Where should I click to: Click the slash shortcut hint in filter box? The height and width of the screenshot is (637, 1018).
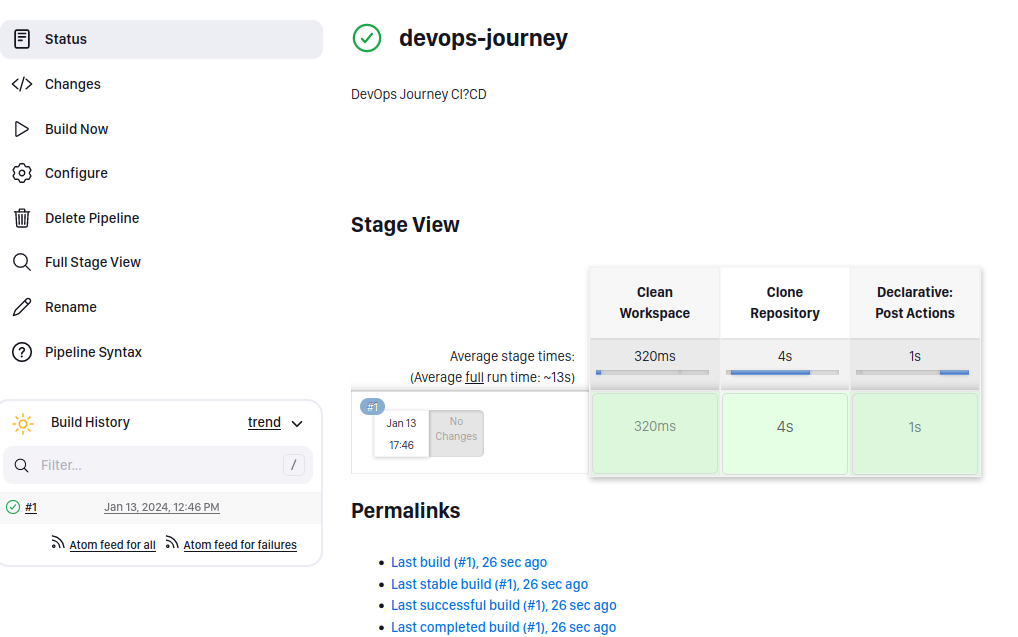point(293,464)
